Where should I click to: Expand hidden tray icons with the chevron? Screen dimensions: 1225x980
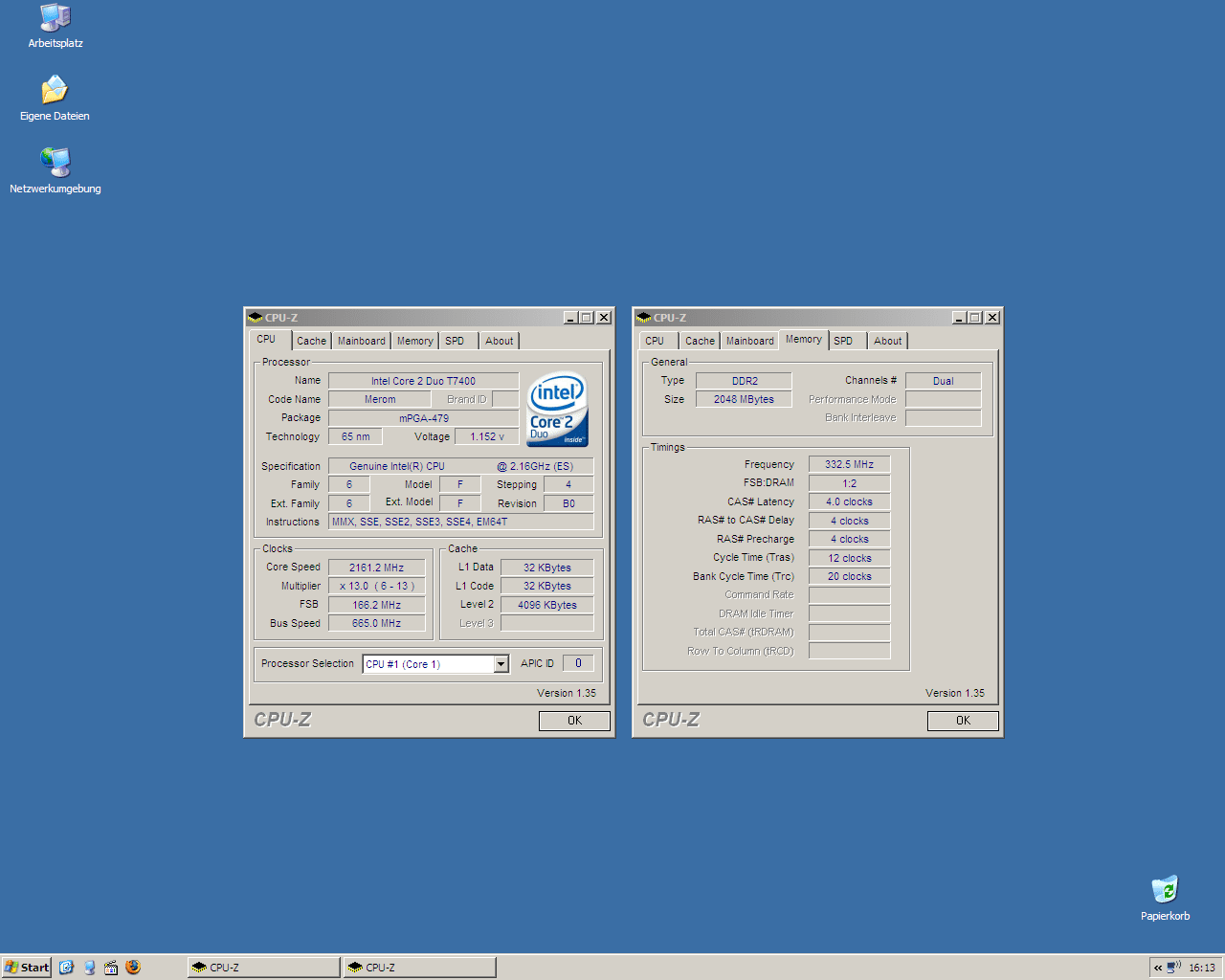[x=1158, y=968]
